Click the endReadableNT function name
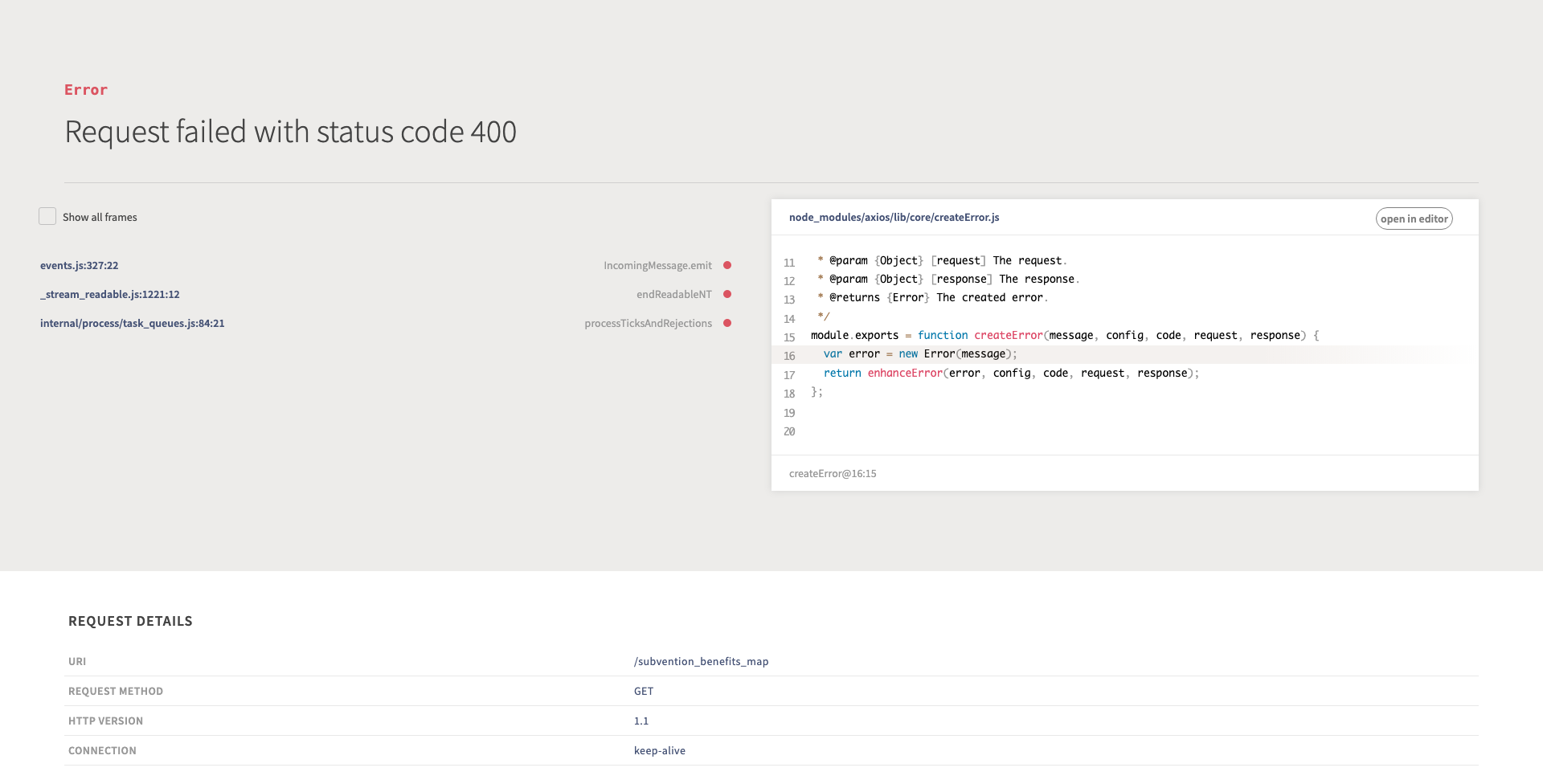The image size is (1543, 784). tap(674, 294)
